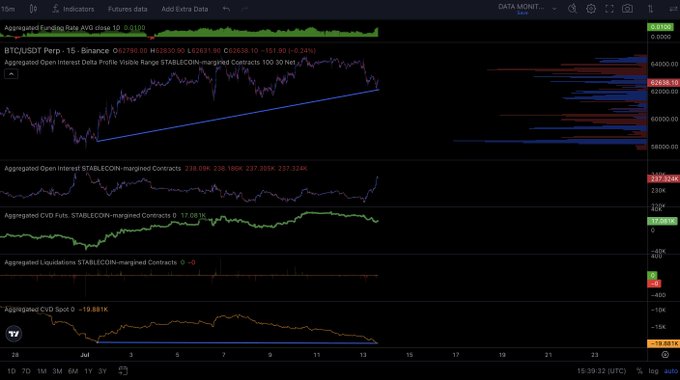The width and height of the screenshot is (680, 380).
Task: Select the Aggregated Liquidations indicator legend
Action: pos(91,262)
